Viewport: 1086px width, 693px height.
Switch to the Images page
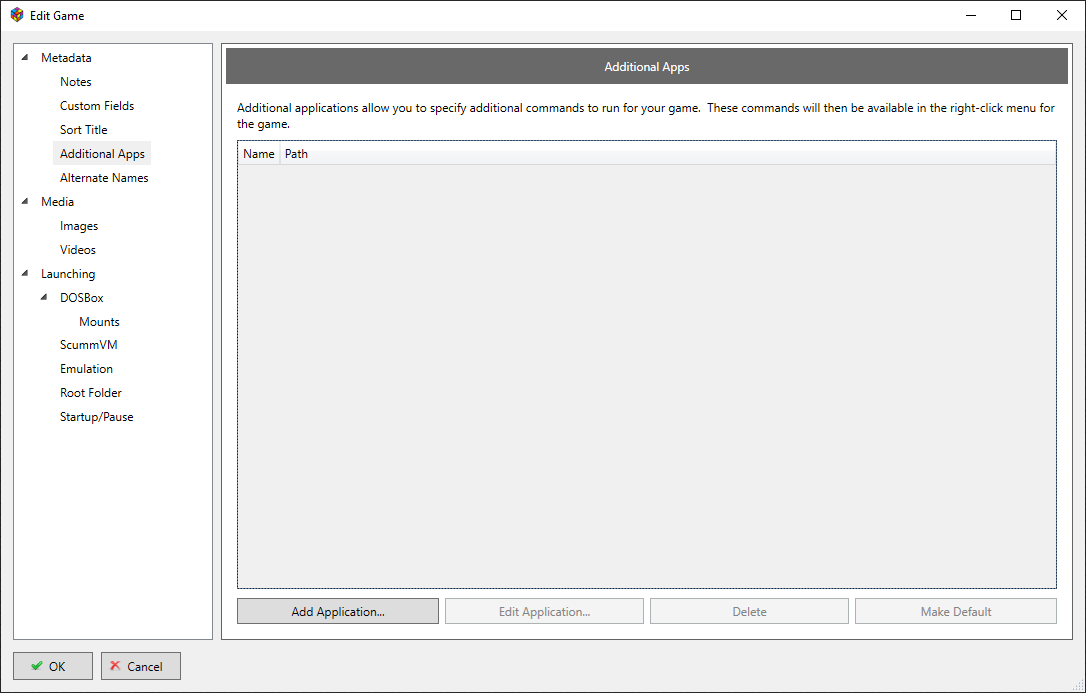click(x=79, y=226)
